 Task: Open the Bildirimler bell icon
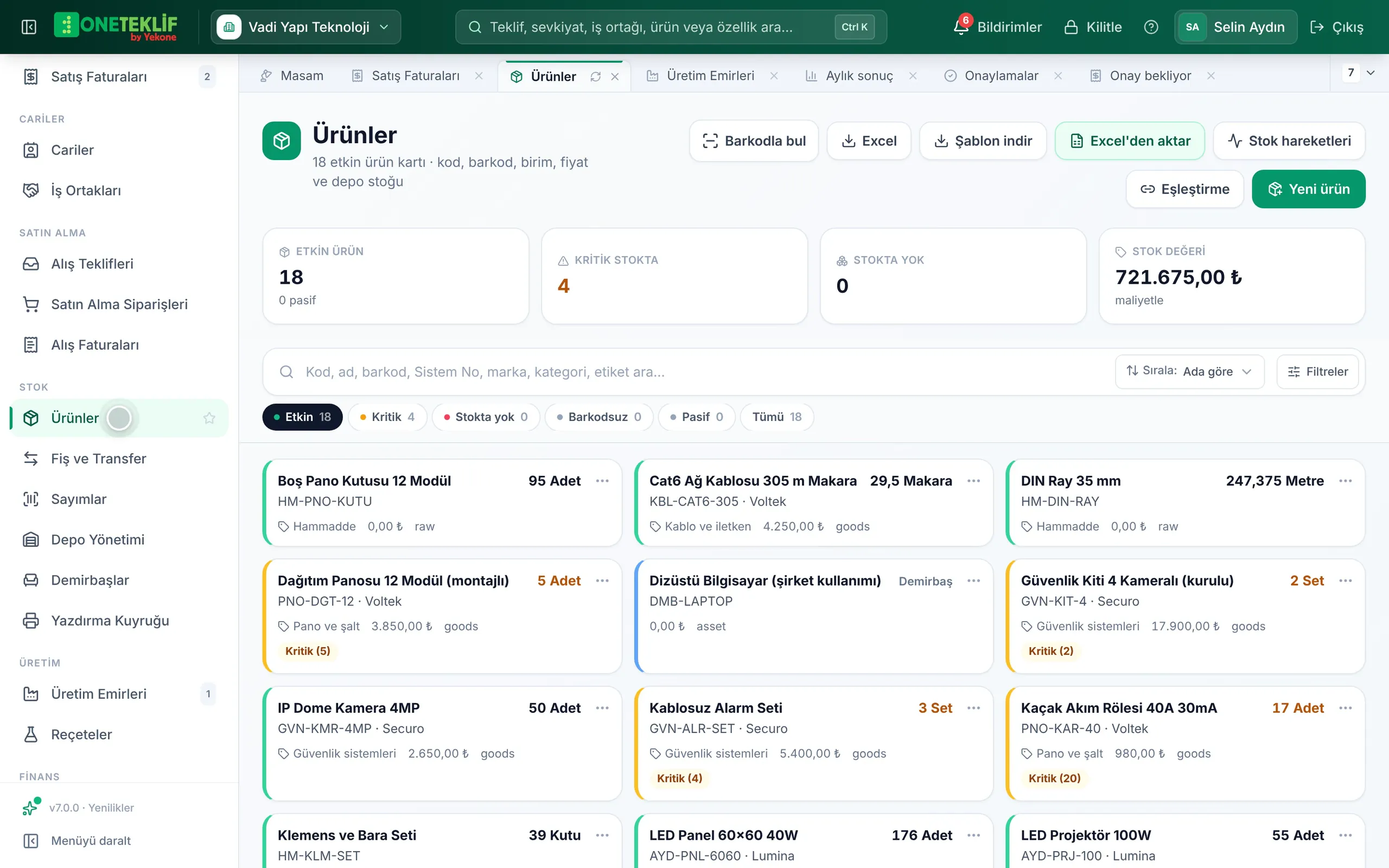click(x=961, y=27)
